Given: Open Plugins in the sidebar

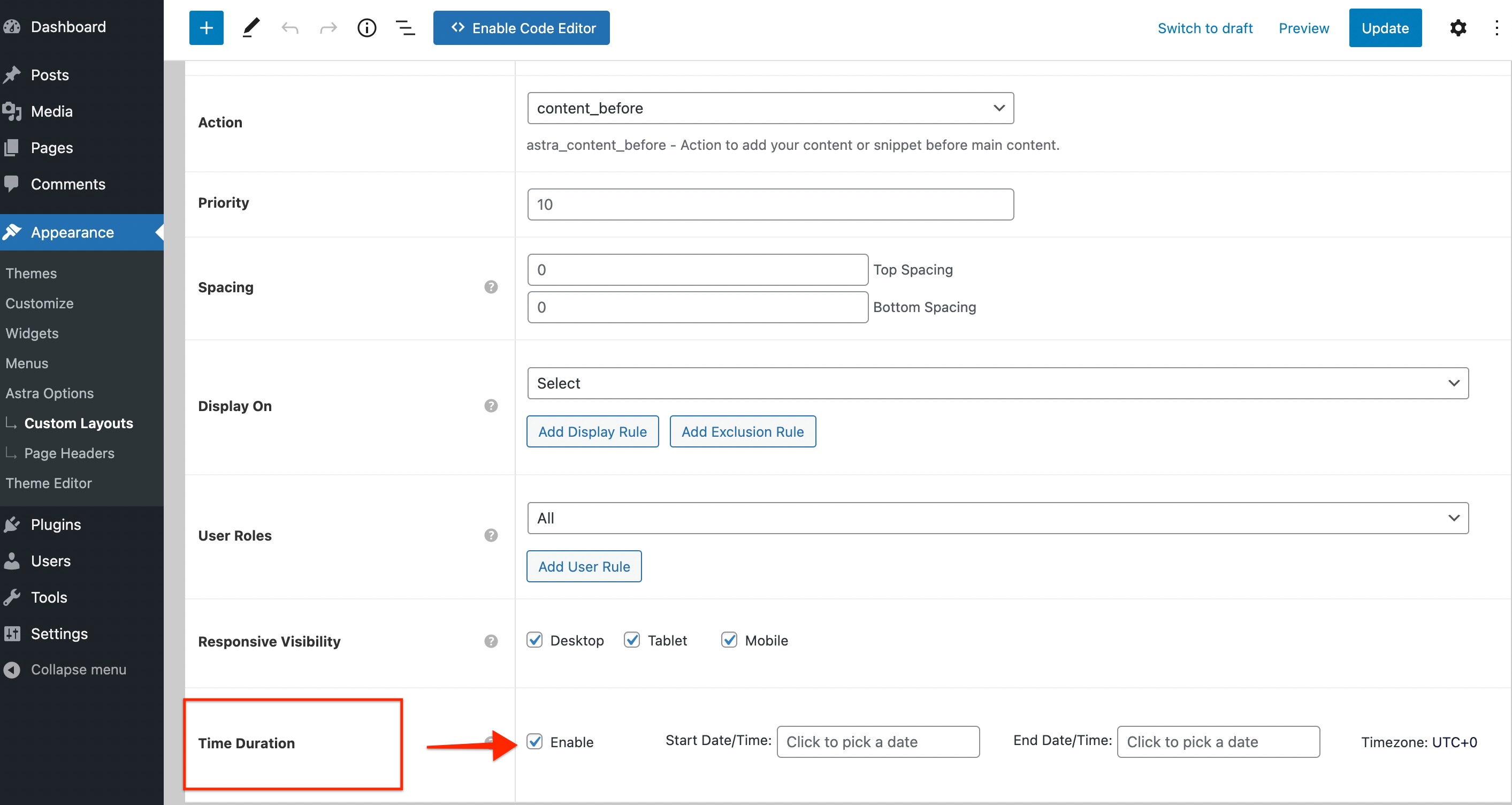Looking at the screenshot, I should (x=56, y=525).
